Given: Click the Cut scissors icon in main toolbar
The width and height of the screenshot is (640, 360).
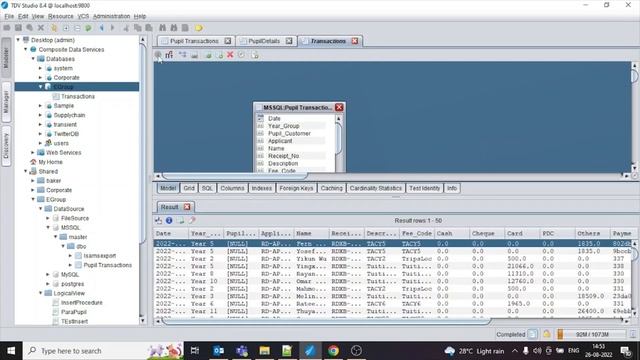Looking at the screenshot, I should 126,28.
